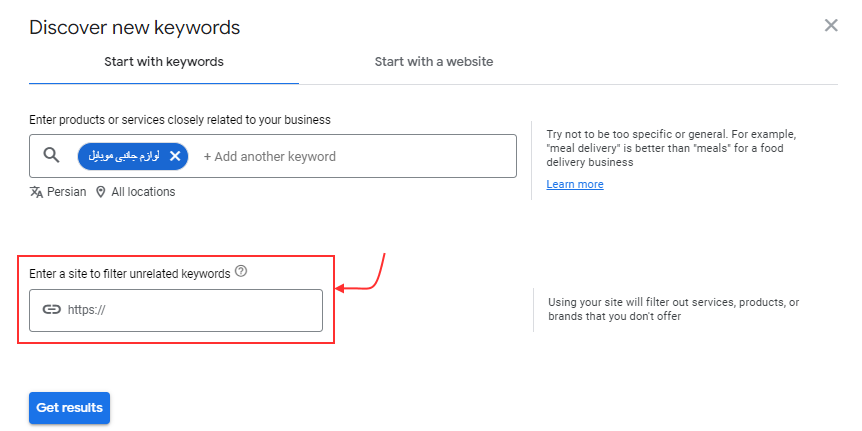Click the Enter a site to filter label

pyautogui.click(x=130, y=273)
